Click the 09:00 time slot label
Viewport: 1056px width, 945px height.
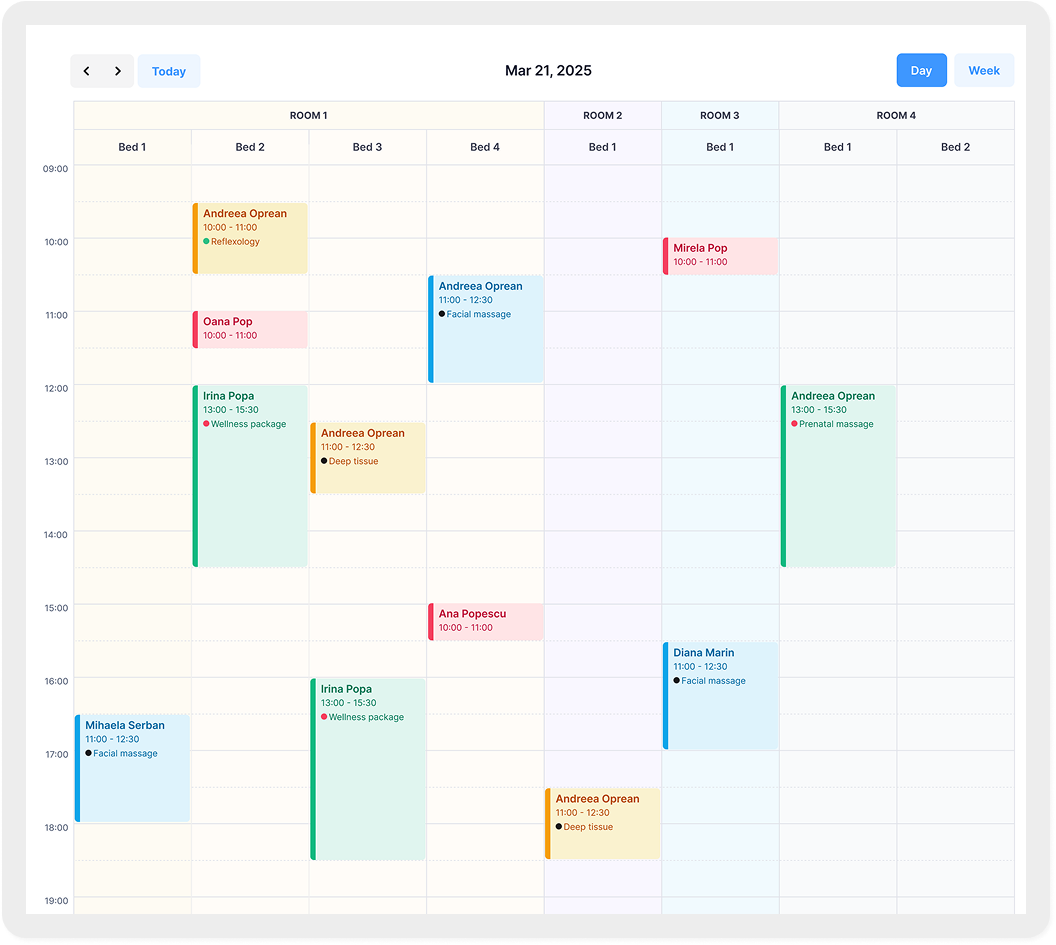point(55,169)
